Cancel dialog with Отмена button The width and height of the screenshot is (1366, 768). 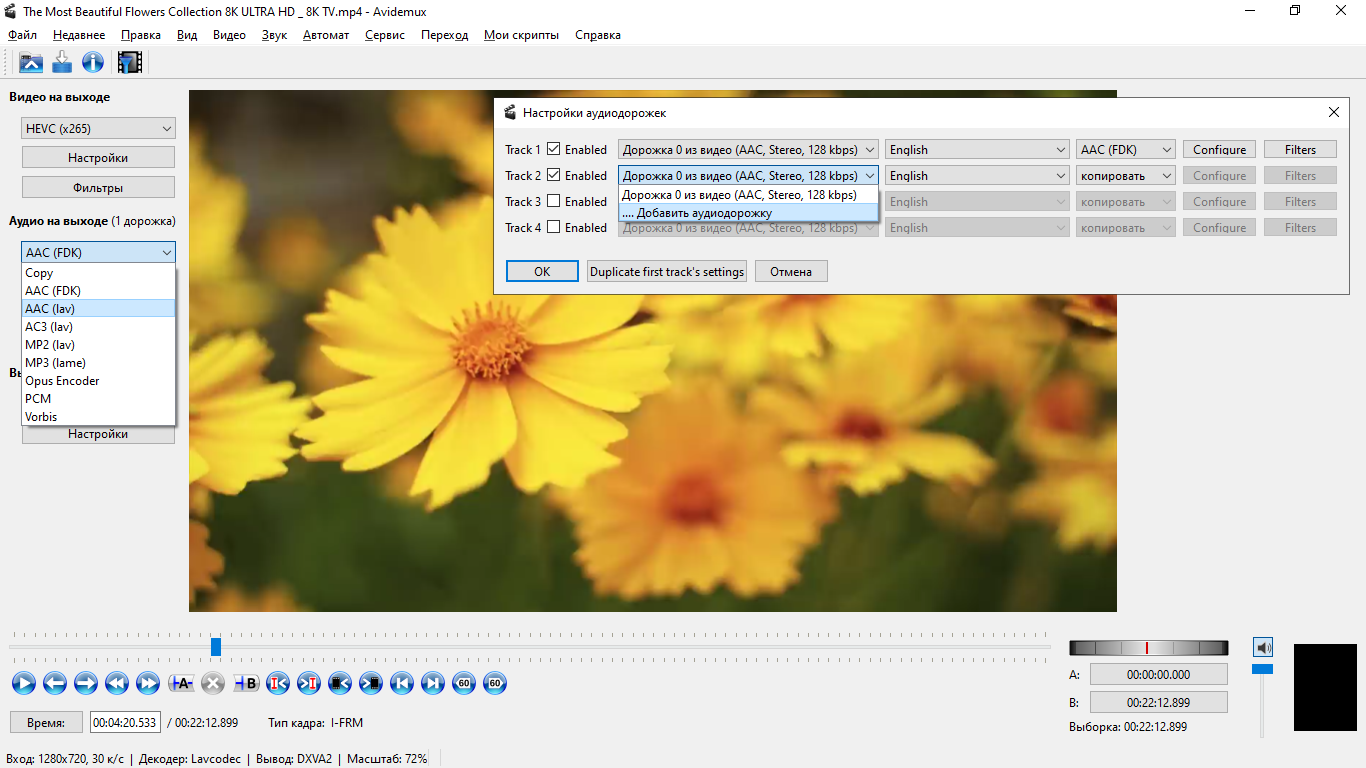coord(791,271)
